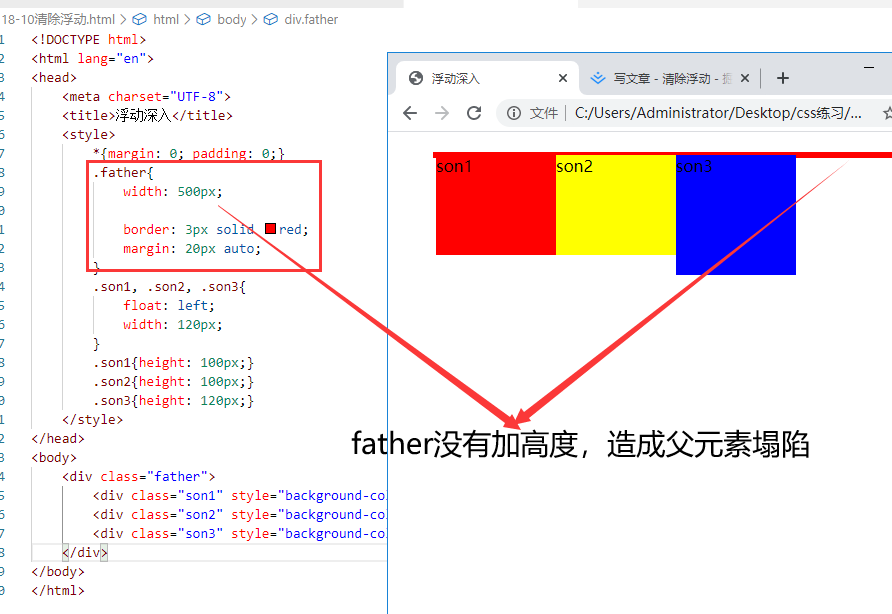Click the opening <style> tag line

tap(88, 135)
